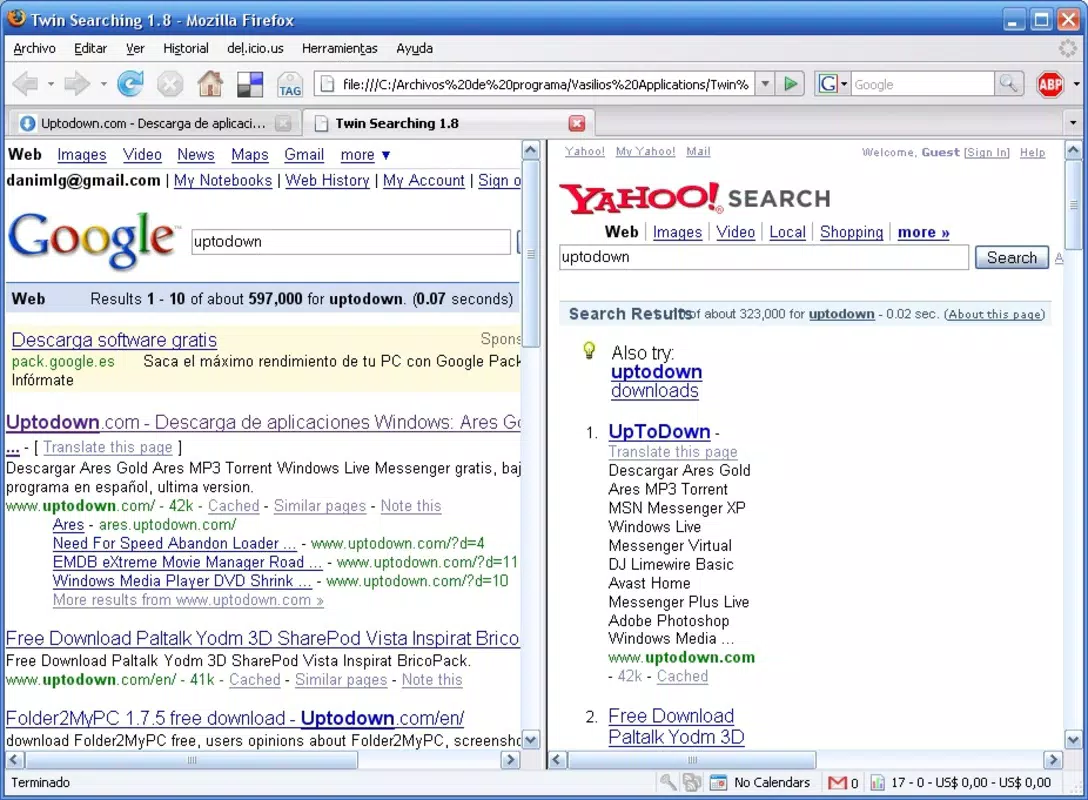Open the Ayuda menu
1088x800 pixels.
coord(414,48)
